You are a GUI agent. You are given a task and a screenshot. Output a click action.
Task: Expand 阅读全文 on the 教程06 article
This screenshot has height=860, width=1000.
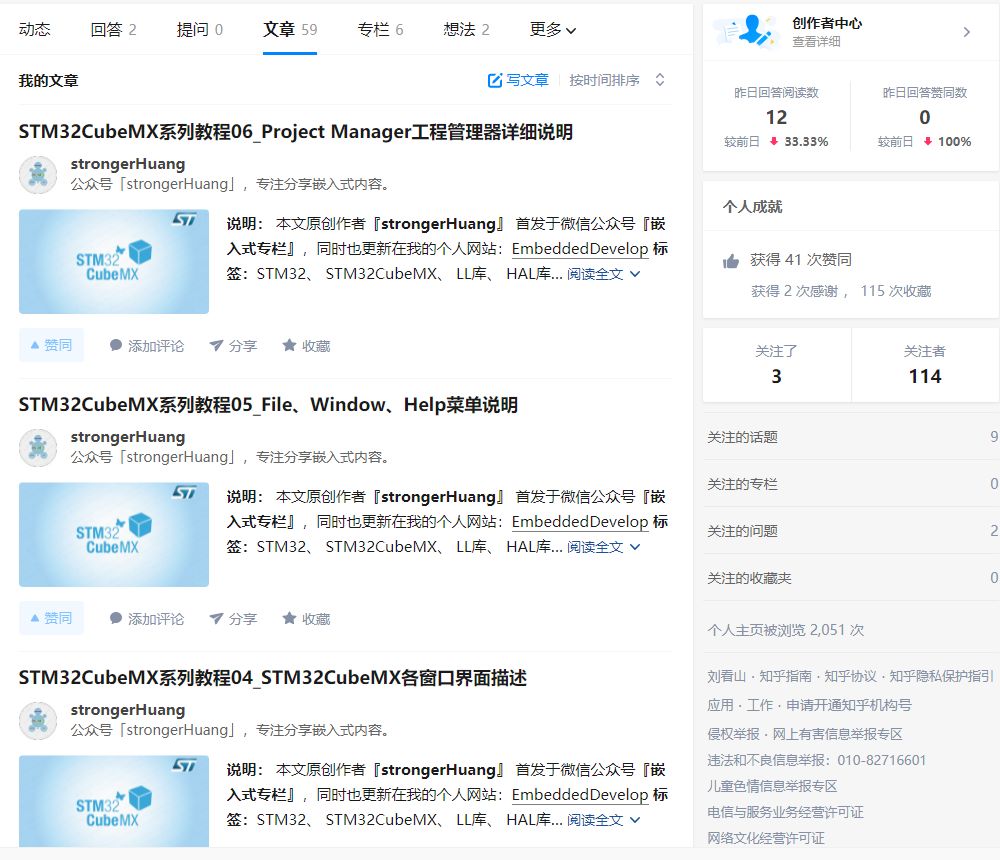pos(603,274)
